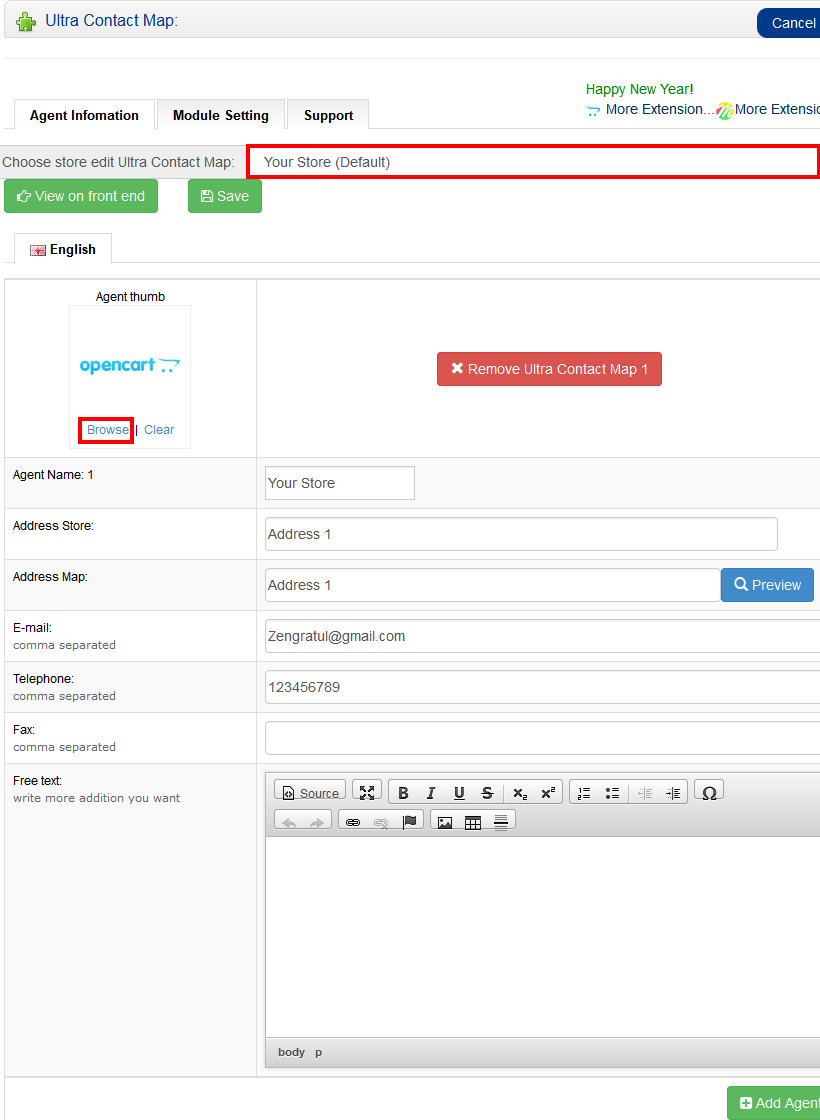Apply strikethrough formatting
This screenshot has width=820, height=1120.
tap(487, 793)
